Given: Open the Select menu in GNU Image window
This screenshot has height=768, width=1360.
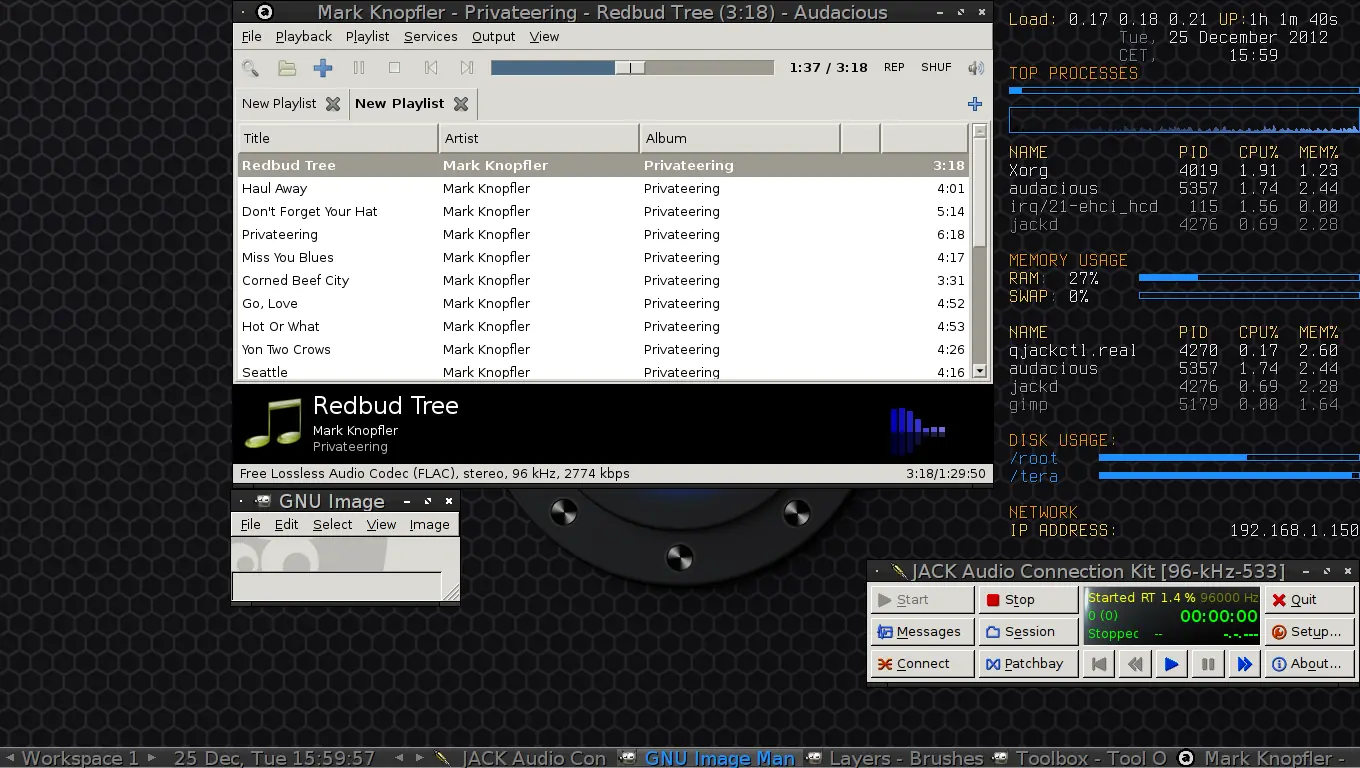Looking at the screenshot, I should [333, 525].
